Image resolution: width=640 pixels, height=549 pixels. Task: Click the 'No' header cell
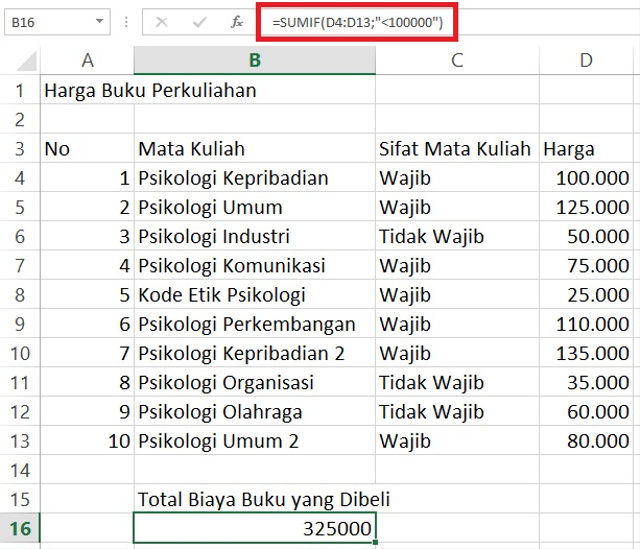(x=87, y=149)
